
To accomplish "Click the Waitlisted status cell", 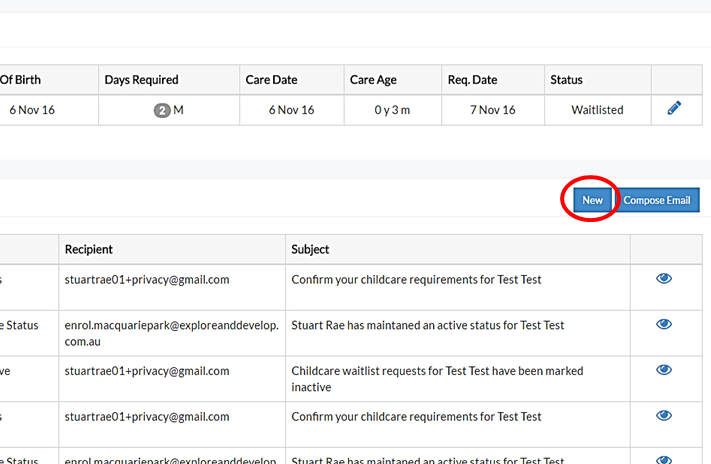I will coord(597,110).
